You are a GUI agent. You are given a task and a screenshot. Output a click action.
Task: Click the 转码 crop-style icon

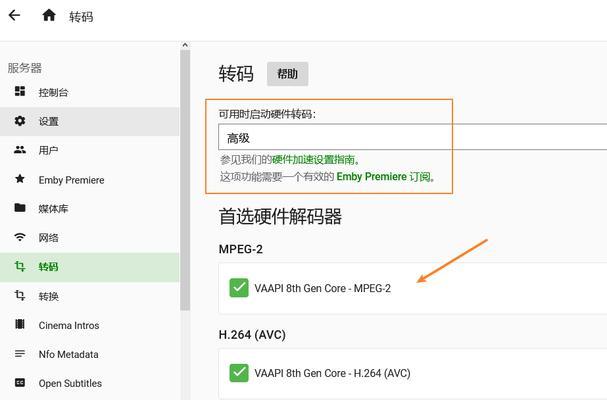(x=20, y=266)
